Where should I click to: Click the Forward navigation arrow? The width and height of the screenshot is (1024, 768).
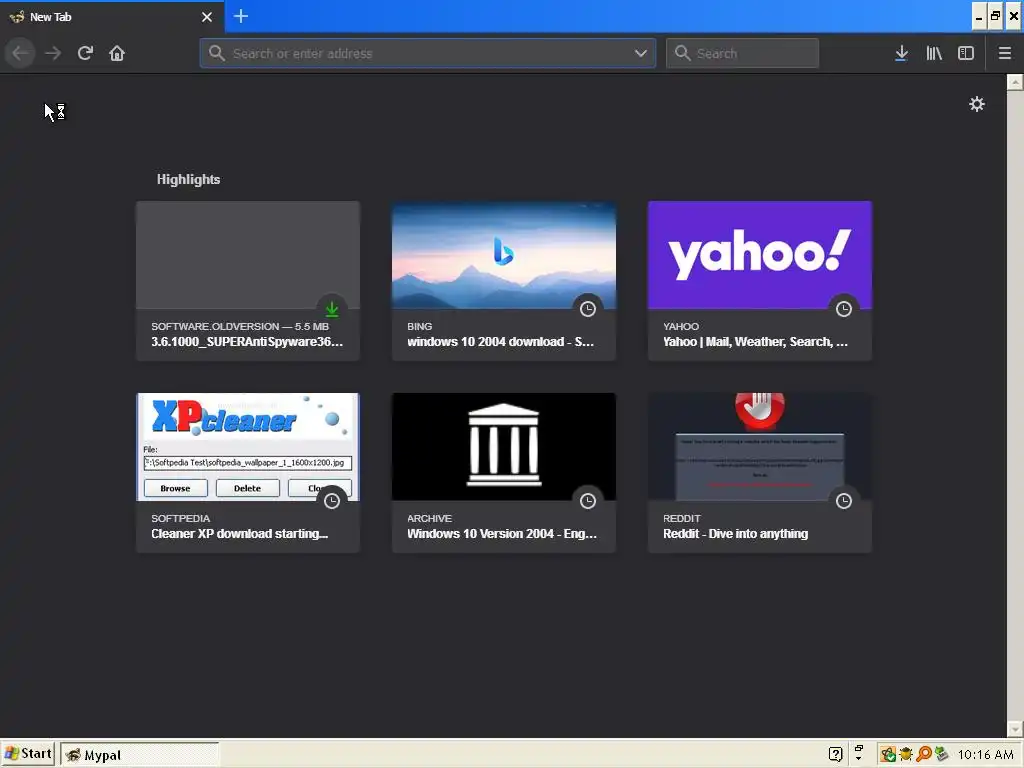(53, 53)
